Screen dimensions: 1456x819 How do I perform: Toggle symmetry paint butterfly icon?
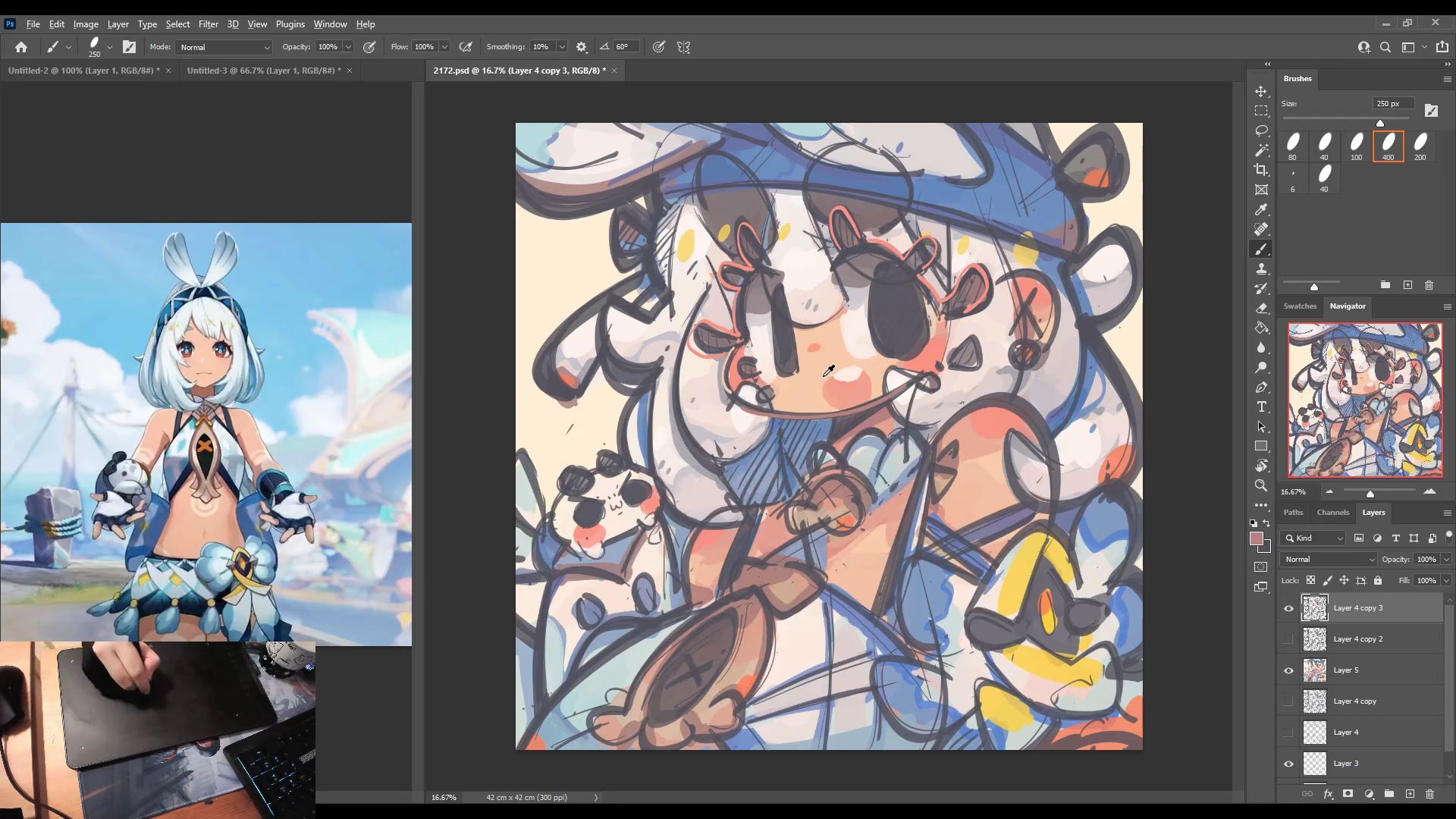683,47
